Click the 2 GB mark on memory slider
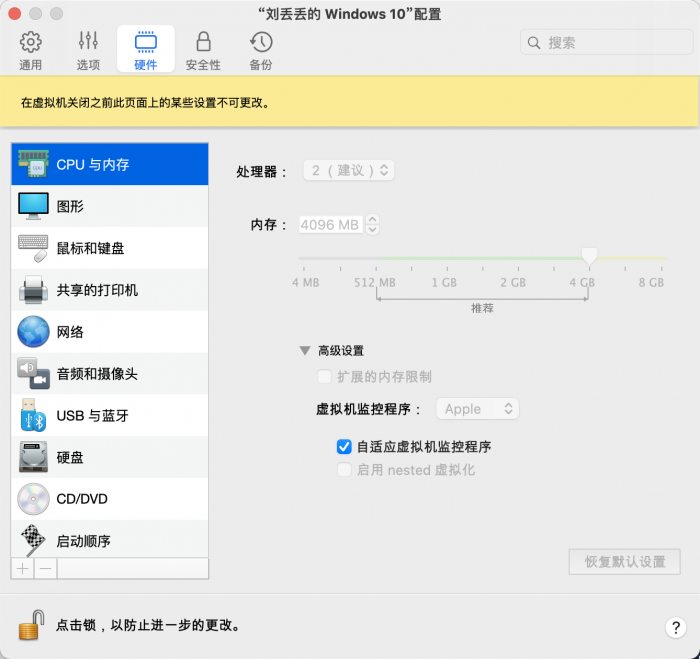 click(x=513, y=282)
